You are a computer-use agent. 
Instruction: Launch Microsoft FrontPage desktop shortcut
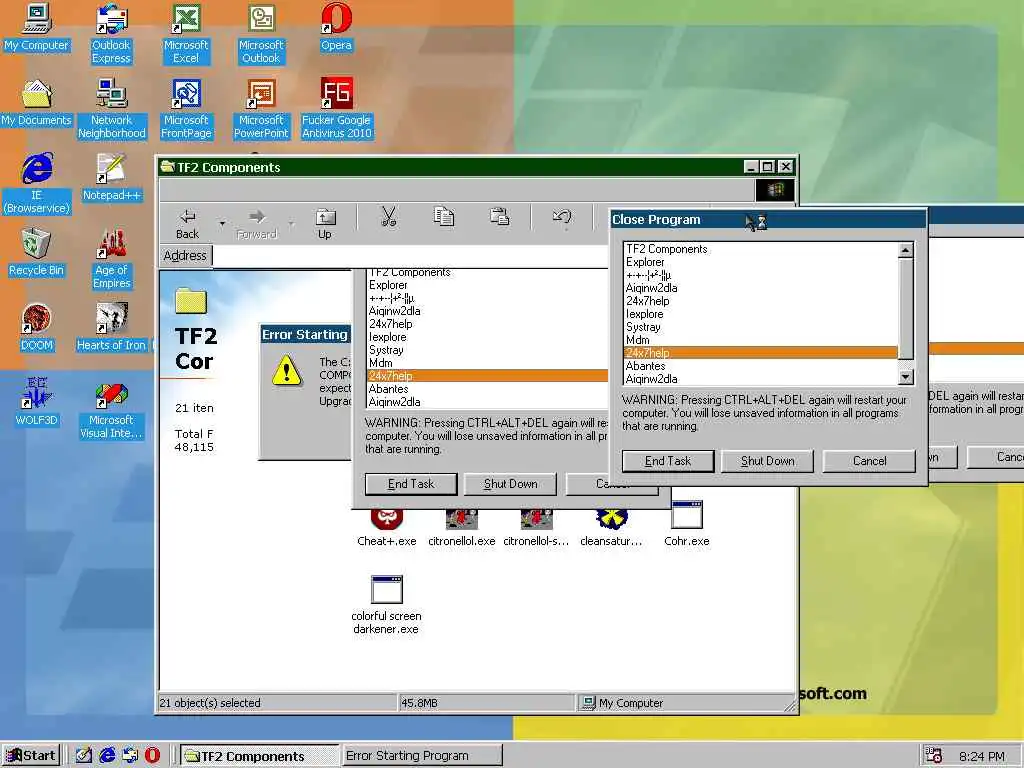(186, 109)
